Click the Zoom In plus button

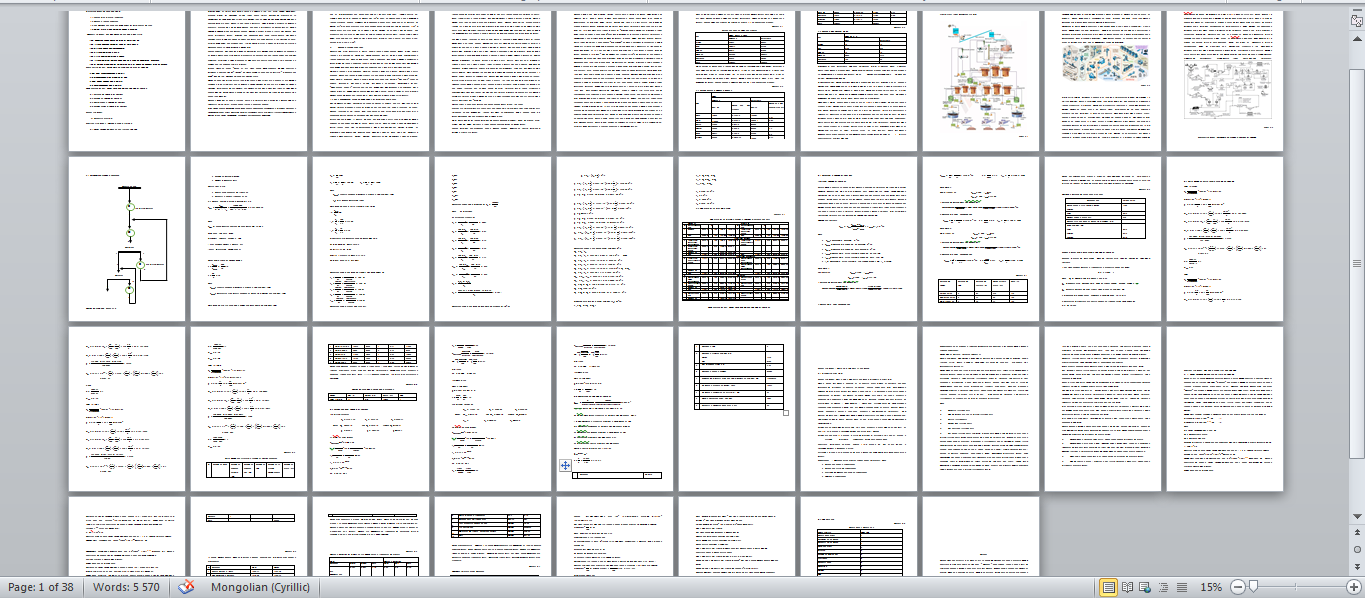[x=1353, y=587]
